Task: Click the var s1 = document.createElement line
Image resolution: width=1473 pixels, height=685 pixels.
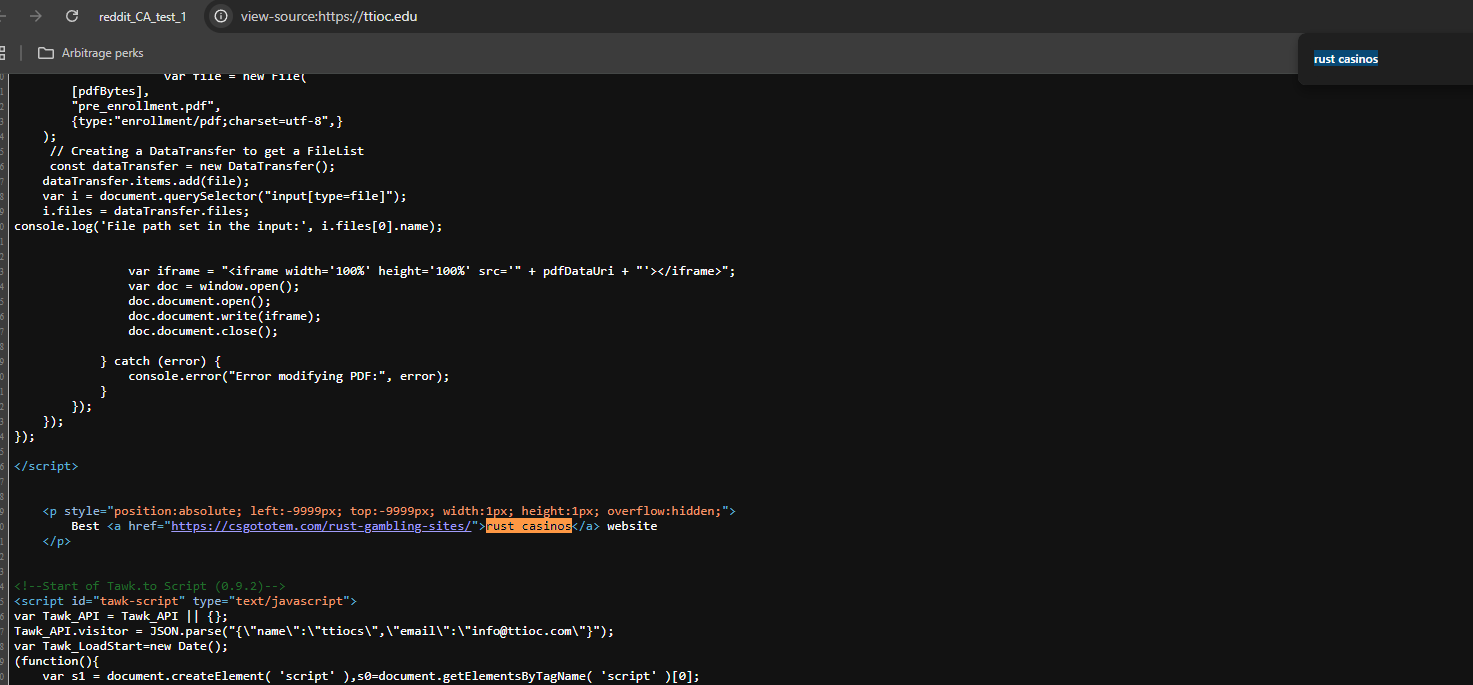Action: tap(371, 676)
